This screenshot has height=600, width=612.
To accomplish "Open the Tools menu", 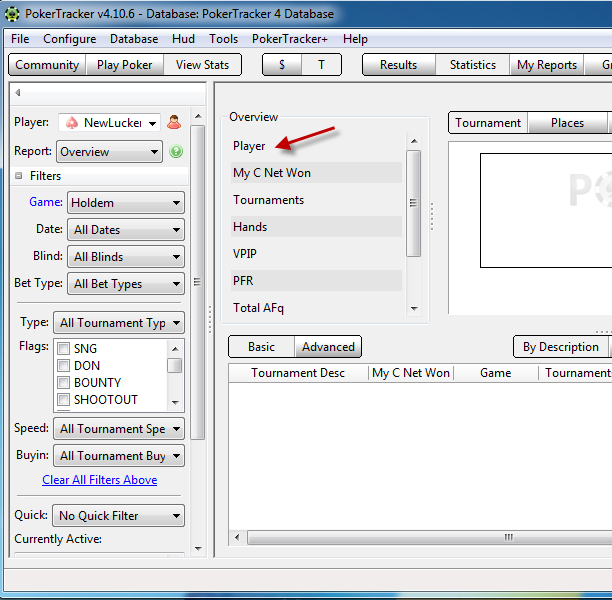I will pos(223,39).
